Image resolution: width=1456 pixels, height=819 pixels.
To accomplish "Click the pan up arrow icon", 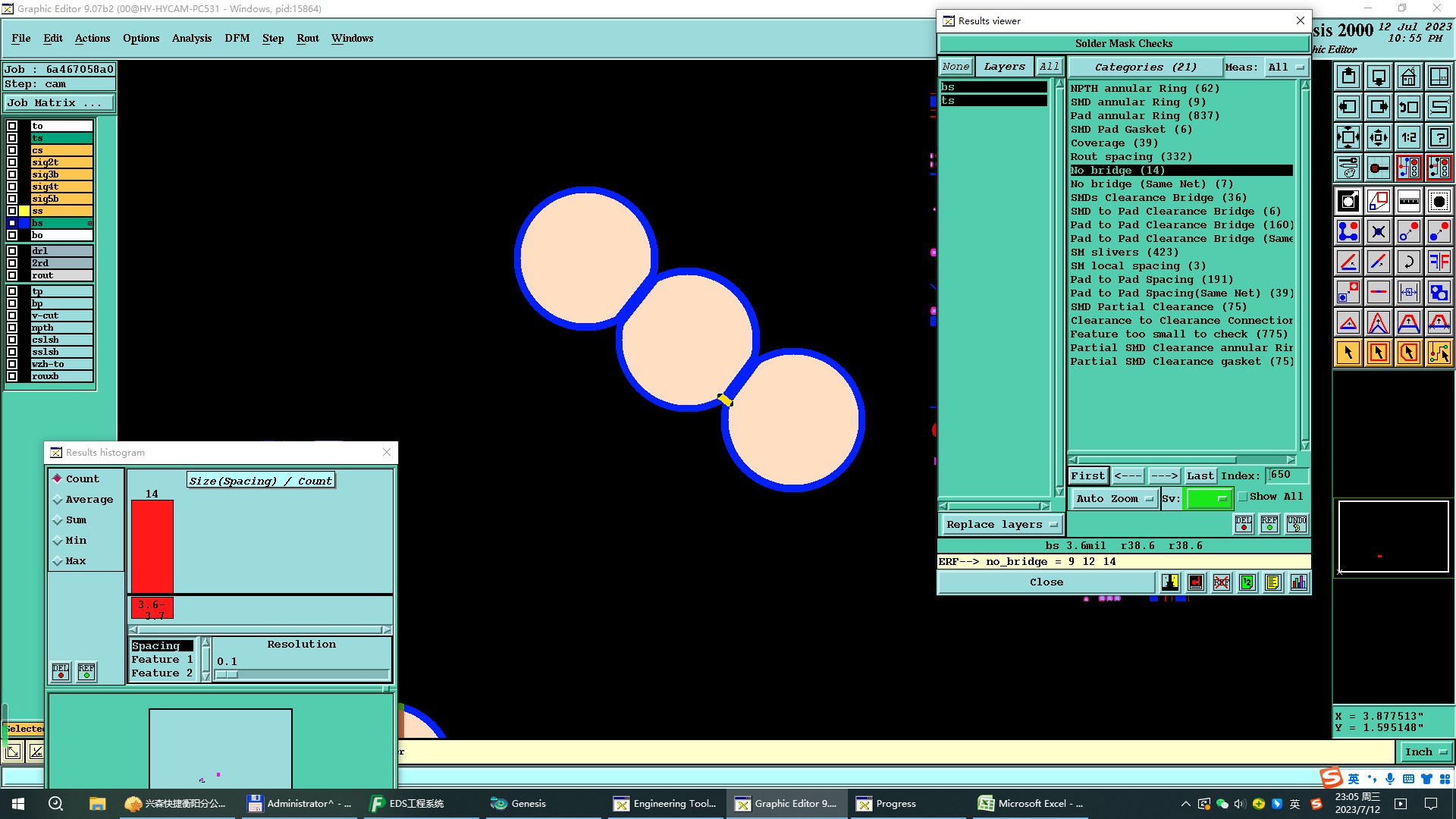I will tap(1348, 77).
